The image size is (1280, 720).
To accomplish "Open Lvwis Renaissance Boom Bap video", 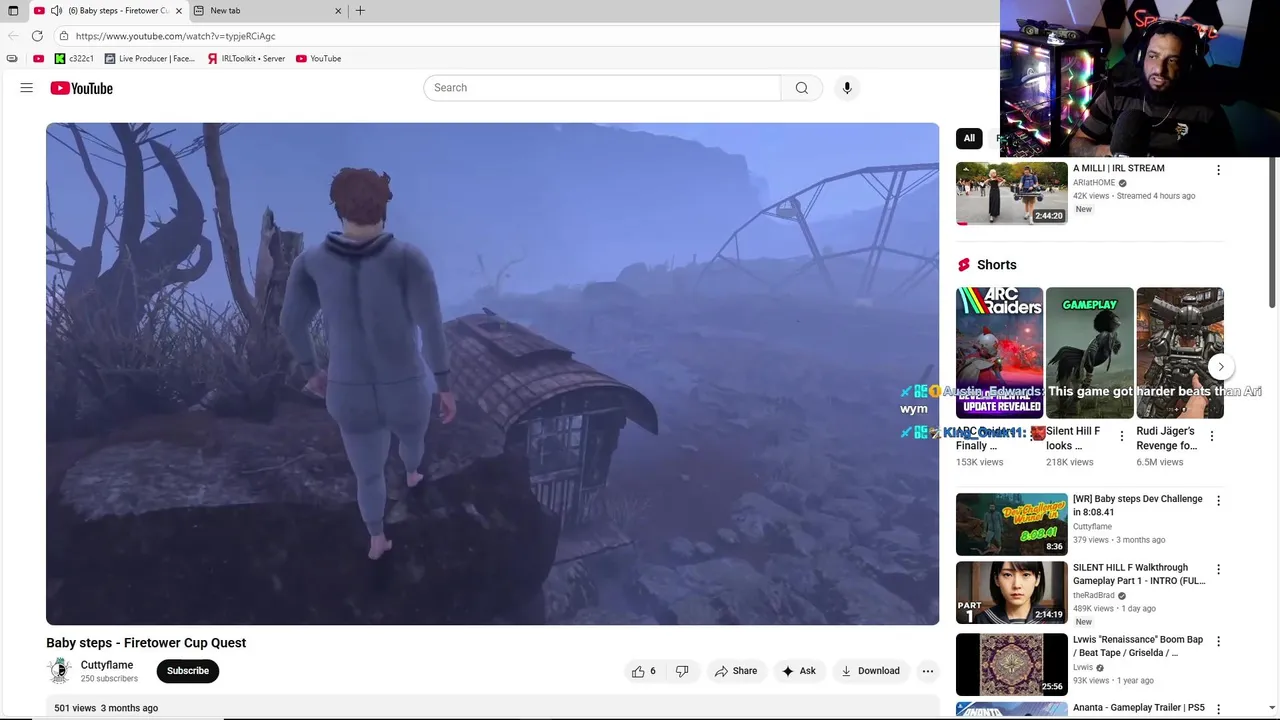I will (1138, 646).
